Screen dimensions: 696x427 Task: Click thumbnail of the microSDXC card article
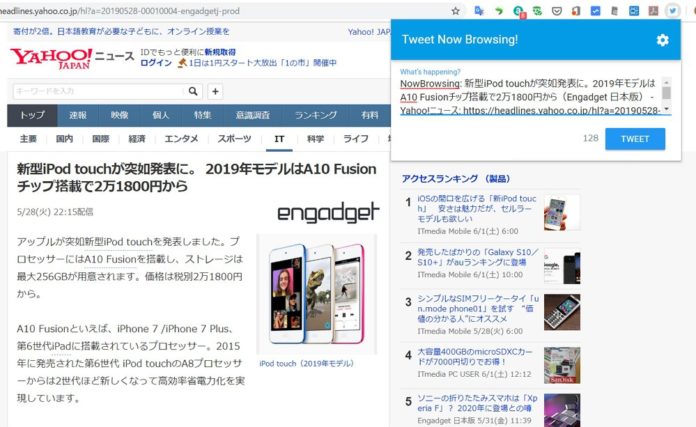(x=562, y=366)
